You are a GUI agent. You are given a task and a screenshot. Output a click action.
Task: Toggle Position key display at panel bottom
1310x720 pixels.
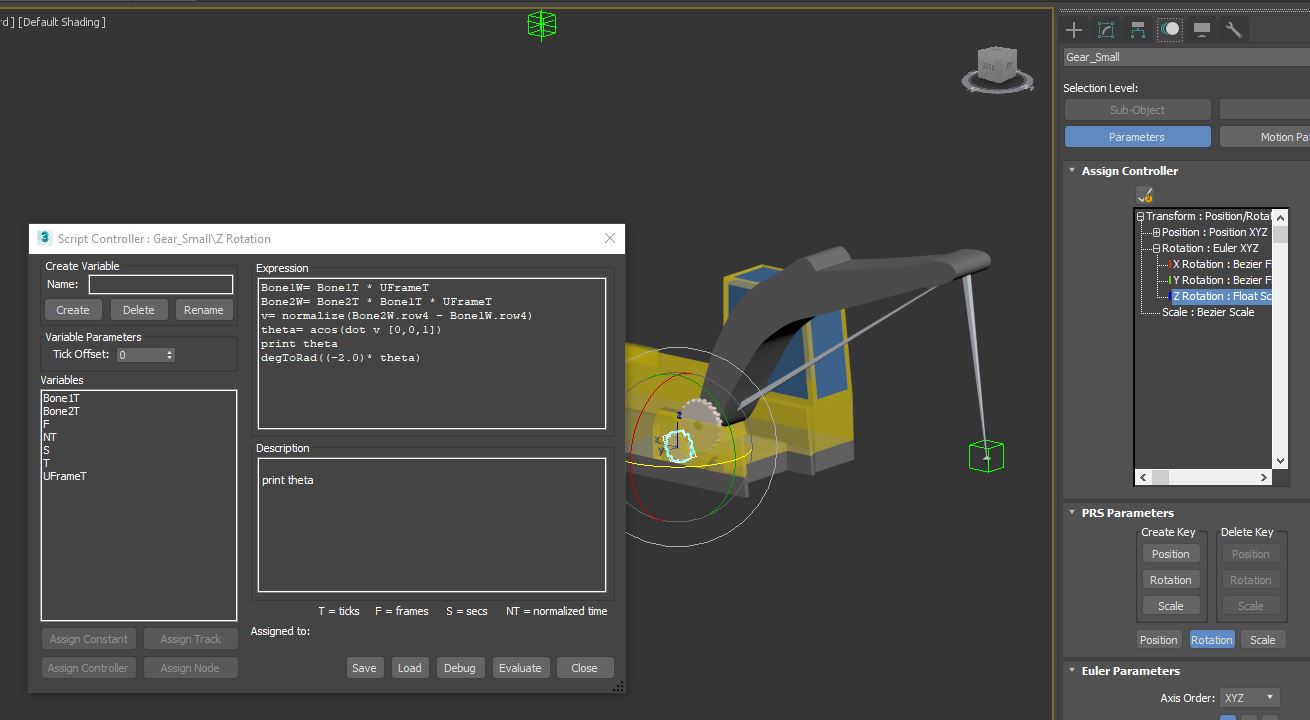[x=1159, y=639]
